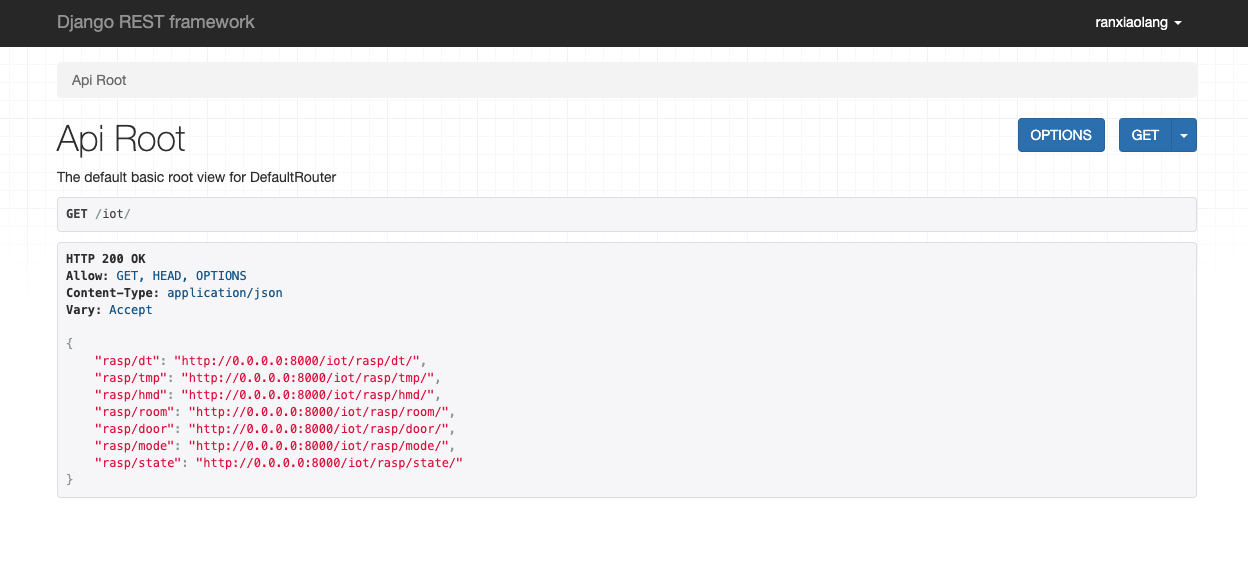1248x571 pixels.
Task: Follow the rasp/mode URL link
Action: coord(318,445)
